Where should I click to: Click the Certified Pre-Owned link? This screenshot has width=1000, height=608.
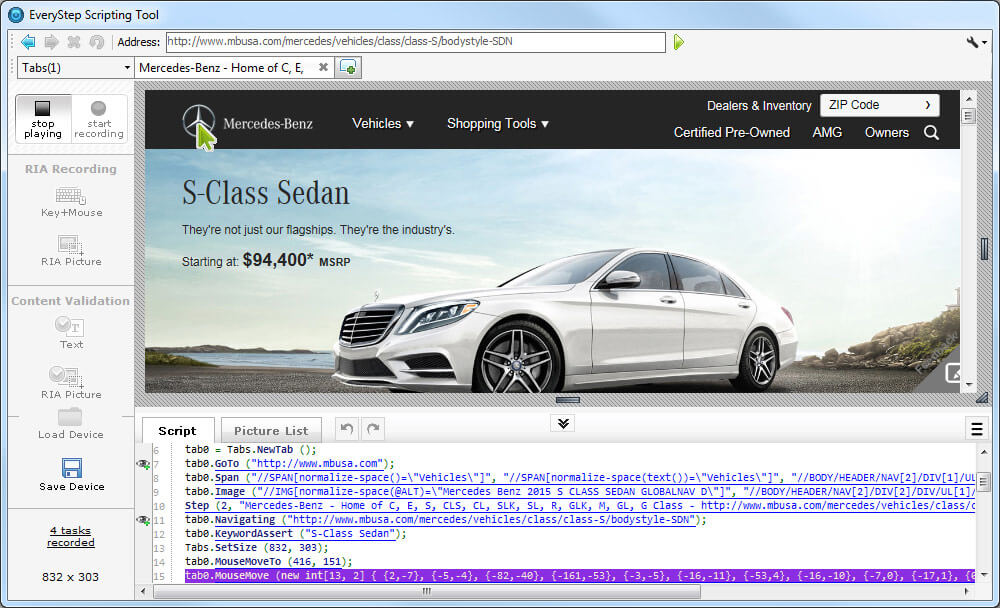pyautogui.click(x=731, y=132)
